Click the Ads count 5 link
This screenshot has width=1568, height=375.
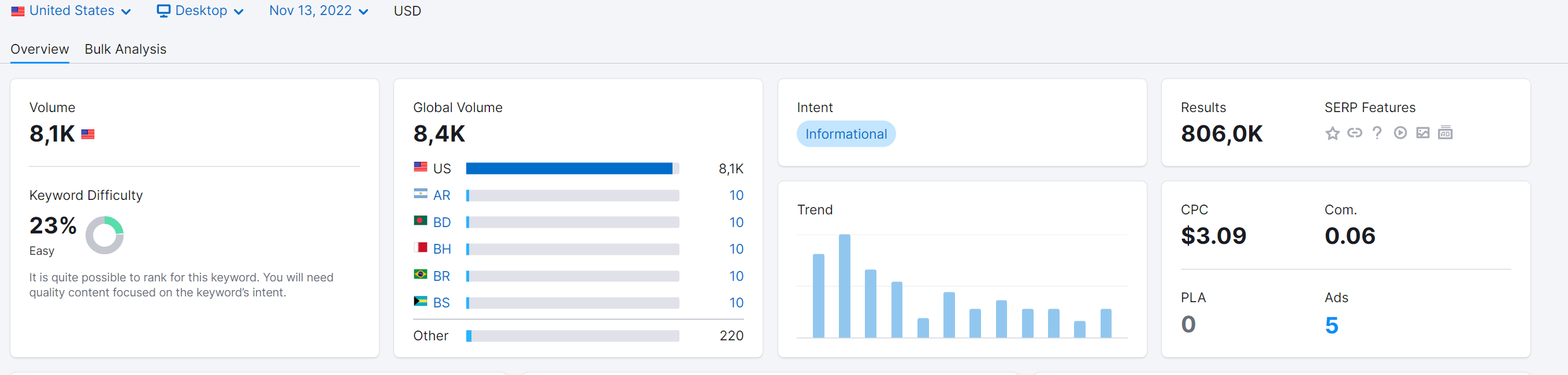click(x=1331, y=325)
